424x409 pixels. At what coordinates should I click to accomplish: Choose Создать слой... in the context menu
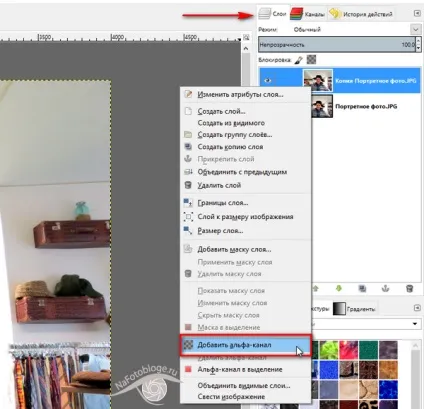click(245, 111)
